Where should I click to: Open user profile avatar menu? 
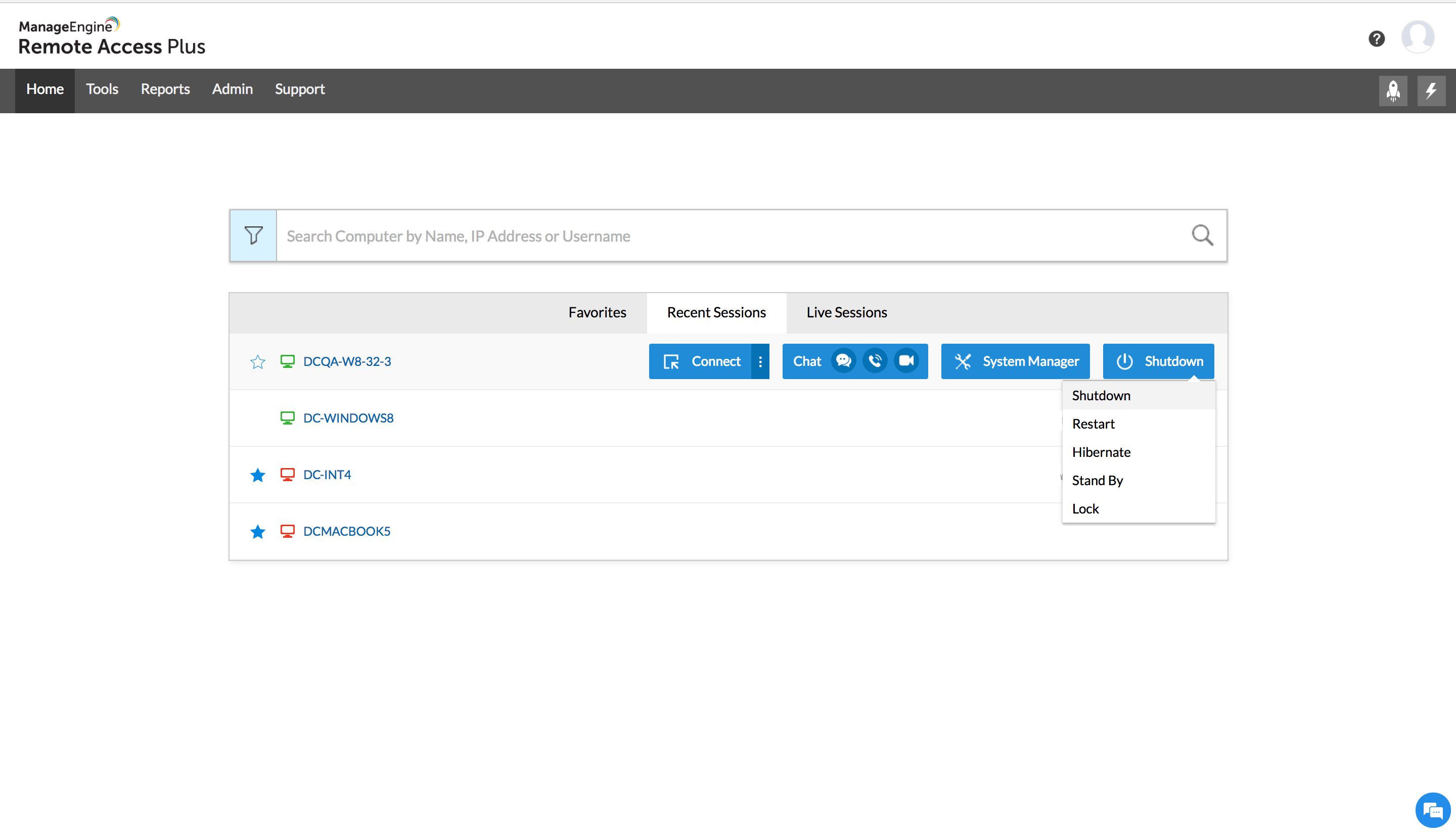pyautogui.click(x=1418, y=37)
